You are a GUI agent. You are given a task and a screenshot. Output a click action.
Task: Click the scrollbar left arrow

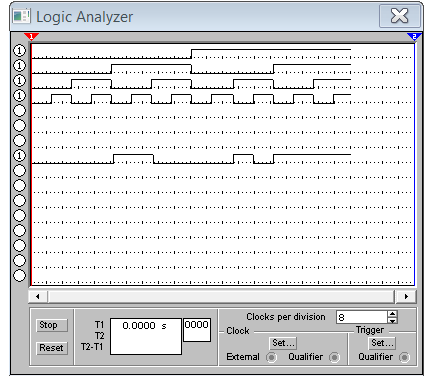(x=38, y=296)
